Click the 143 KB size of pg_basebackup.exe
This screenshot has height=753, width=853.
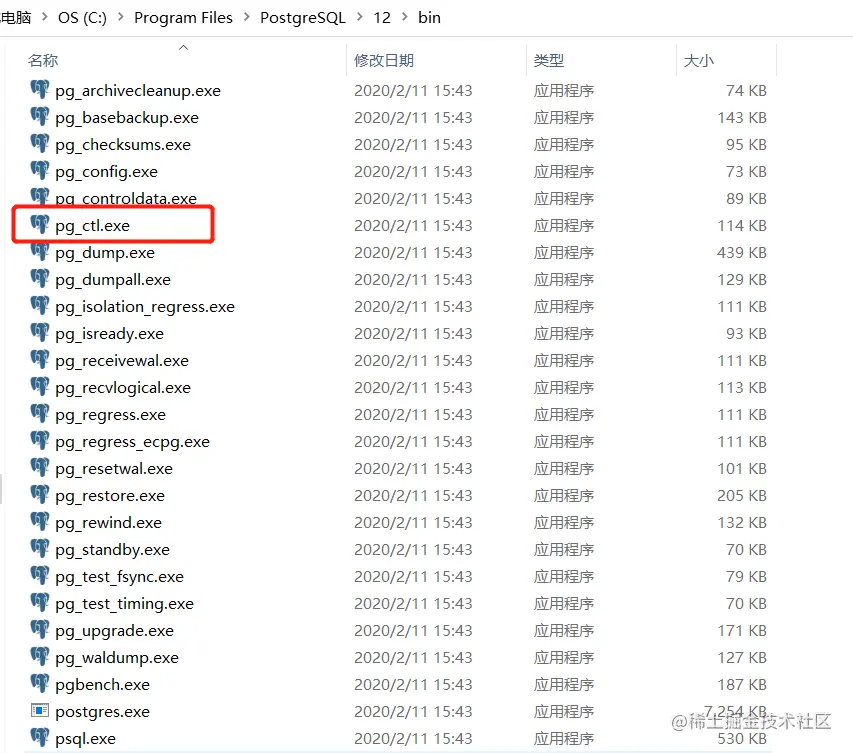pos(741,118)
